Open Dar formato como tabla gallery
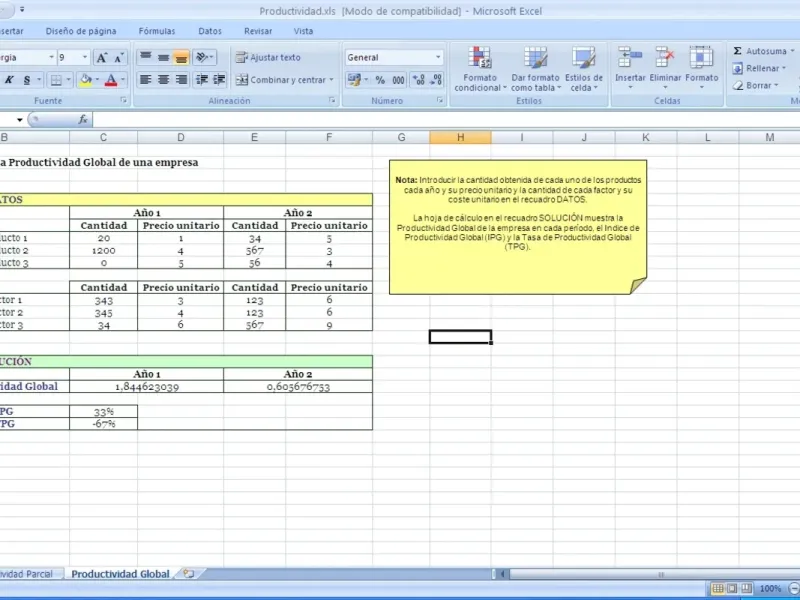The width and height of the screenshot is (800, 600). 535,69
